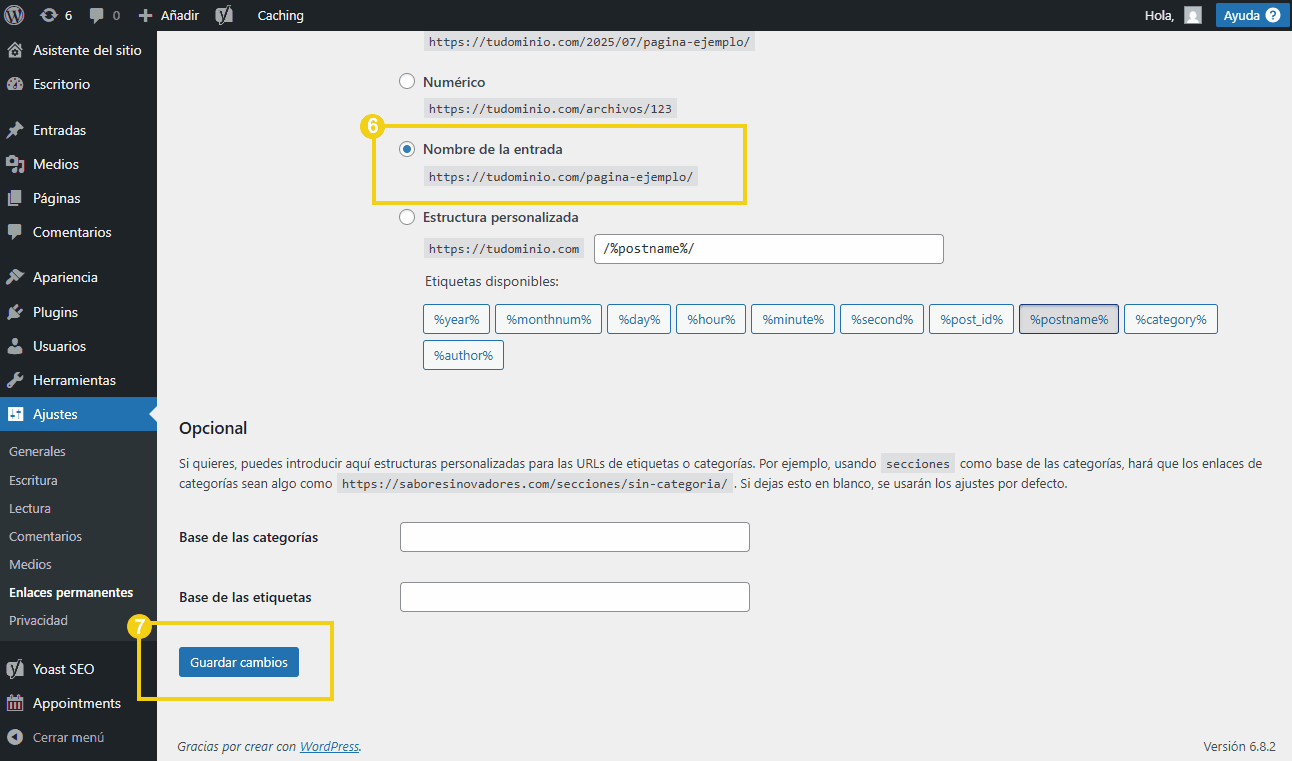Open the Generales settings submenu item
Screen dimensions: 1292x761
(37, 451)
